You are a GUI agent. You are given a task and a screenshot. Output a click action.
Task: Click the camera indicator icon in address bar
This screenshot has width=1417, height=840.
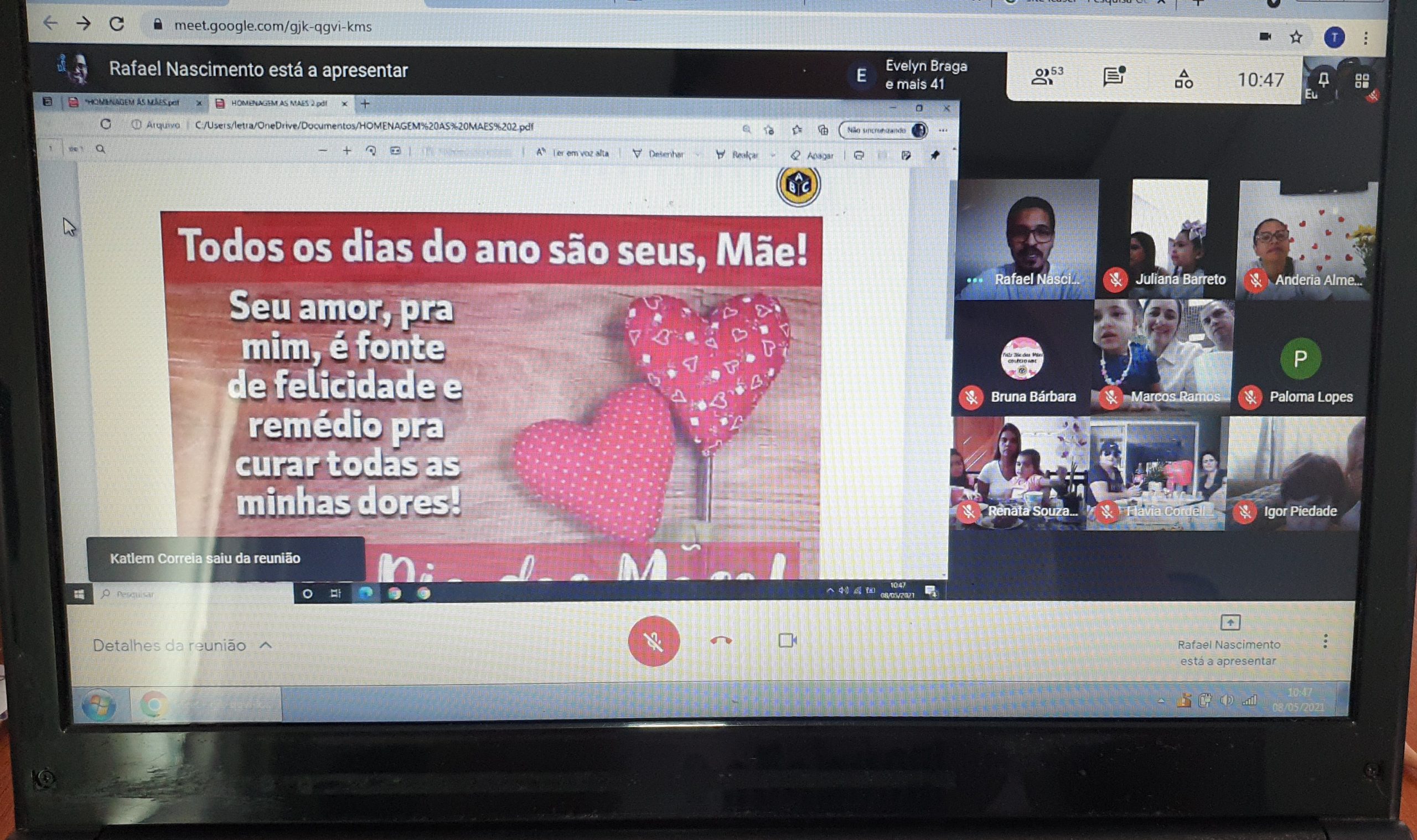(x=1265, y=37)
